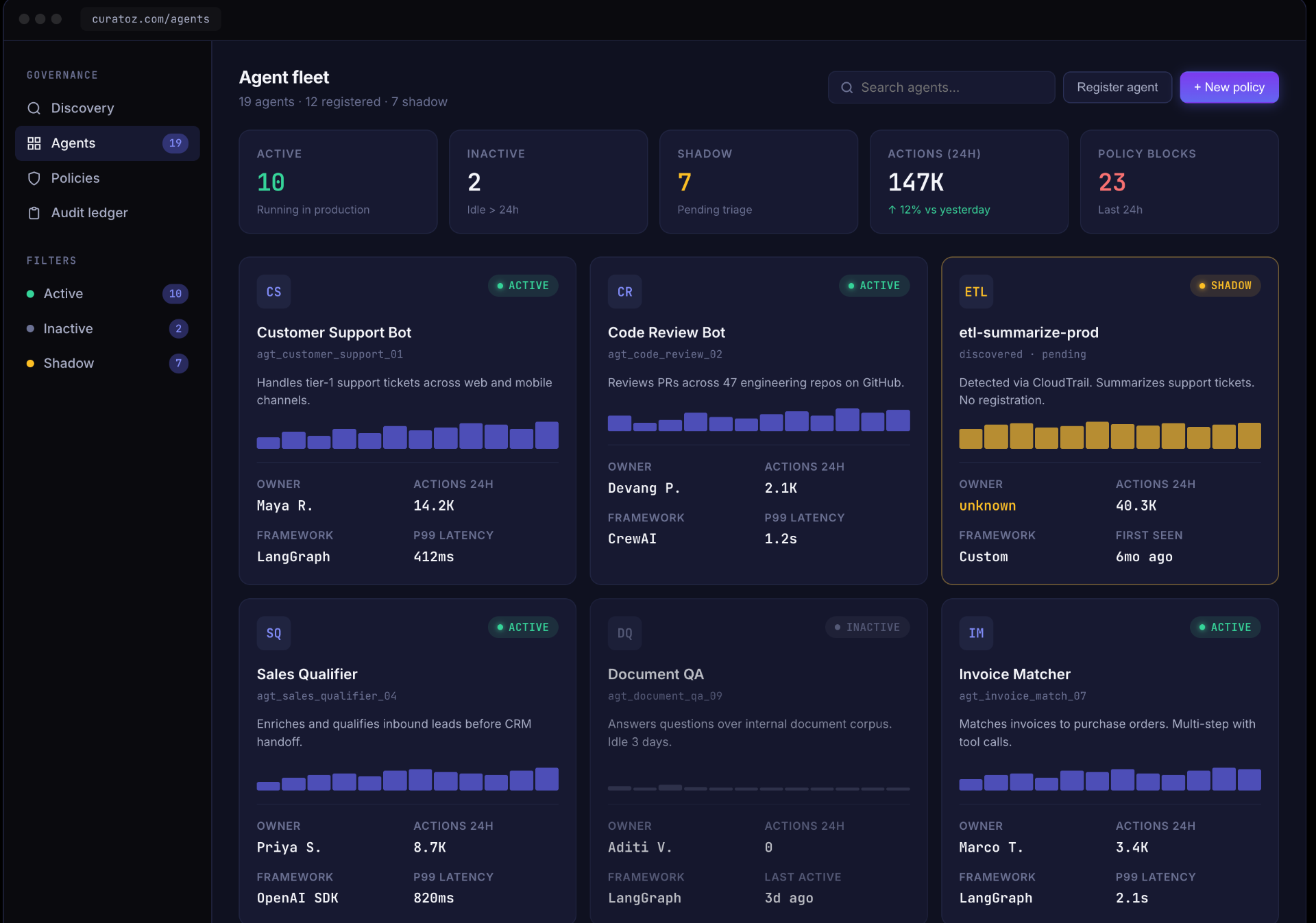The height and width of the screenshot is (923, 1316).
Task: Click the ACTIVE badge on Sales Qualifier
Action: (x=523, y=627)
